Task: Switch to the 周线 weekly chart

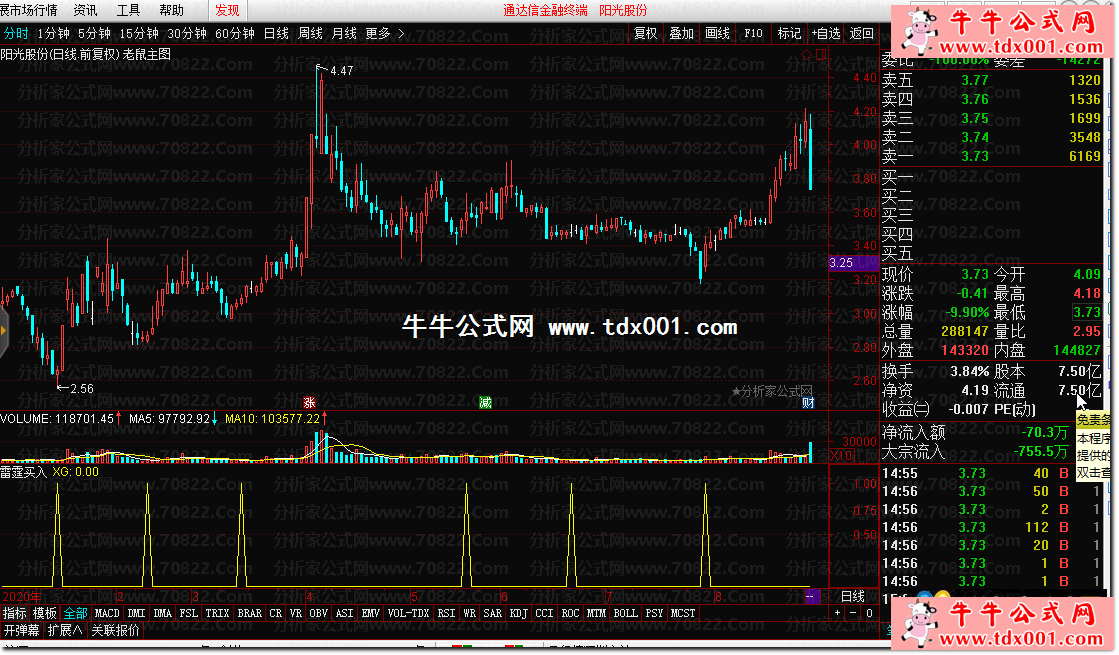Action: (x=310, y=34)
